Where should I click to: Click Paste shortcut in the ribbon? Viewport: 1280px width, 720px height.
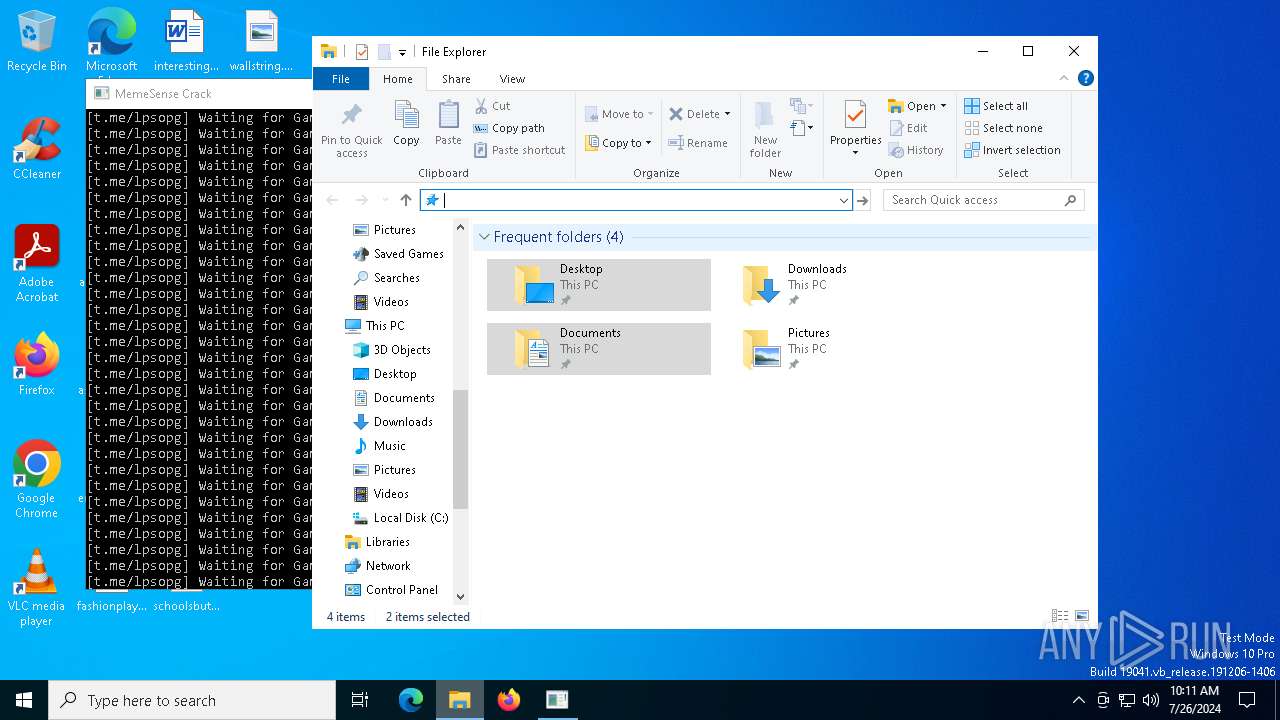(x=520, y=150)
